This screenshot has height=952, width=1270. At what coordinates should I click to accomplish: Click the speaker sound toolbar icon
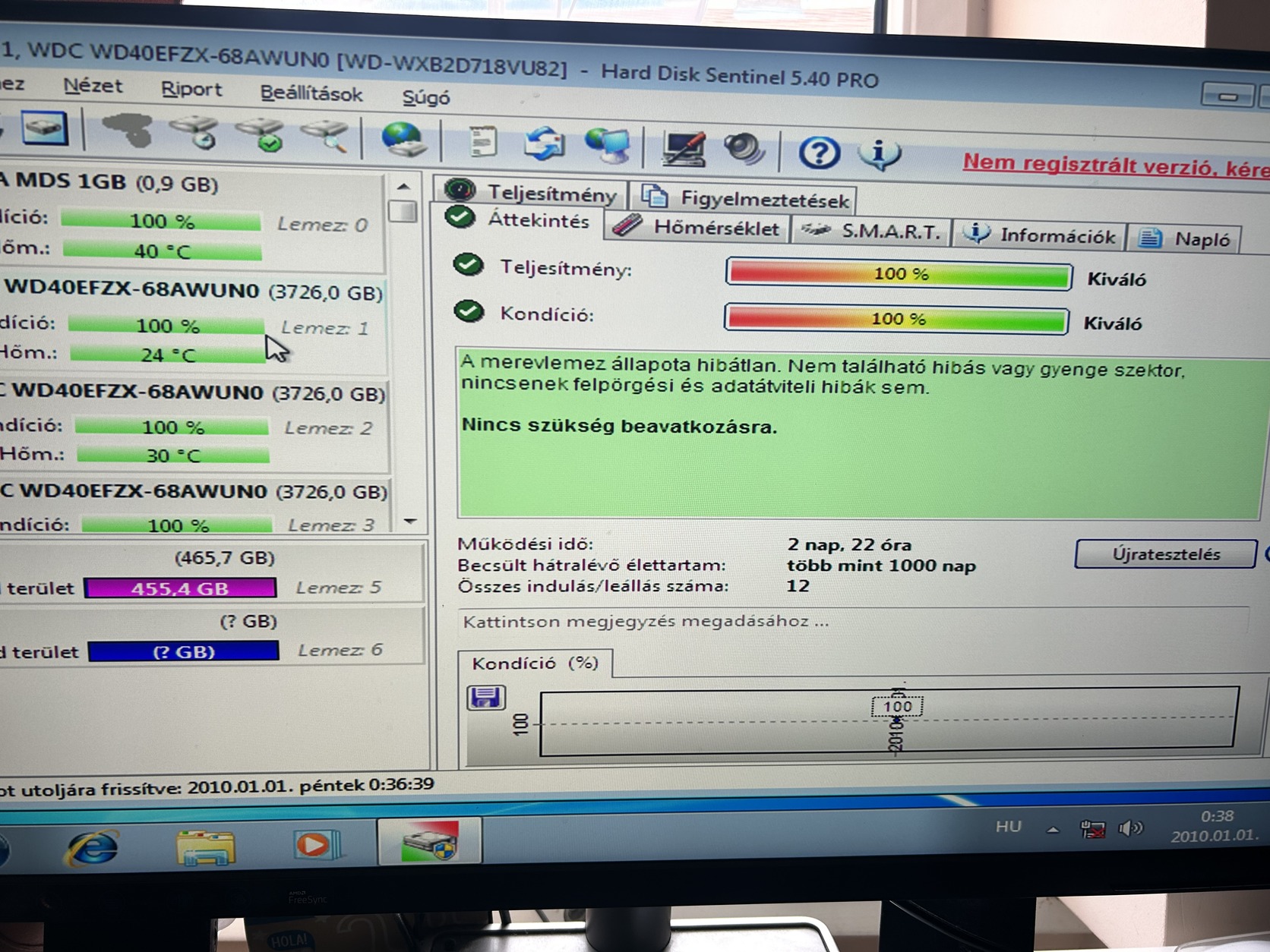[744, 149]
